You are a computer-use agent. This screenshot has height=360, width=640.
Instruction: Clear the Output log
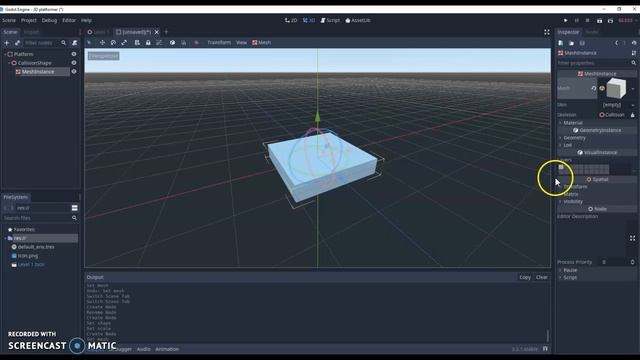coord(542,277)
